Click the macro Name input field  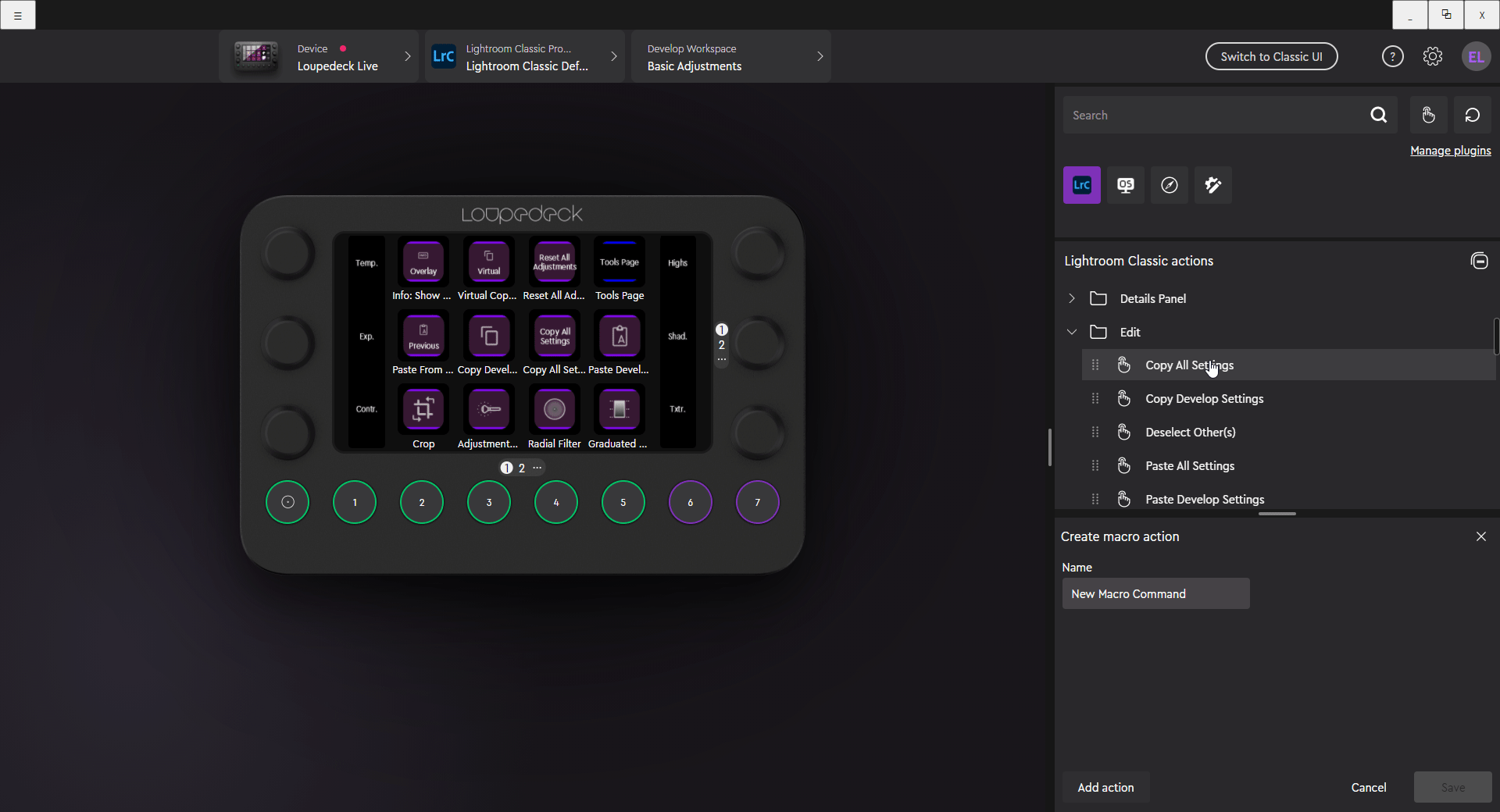(x=1155, y=593)
